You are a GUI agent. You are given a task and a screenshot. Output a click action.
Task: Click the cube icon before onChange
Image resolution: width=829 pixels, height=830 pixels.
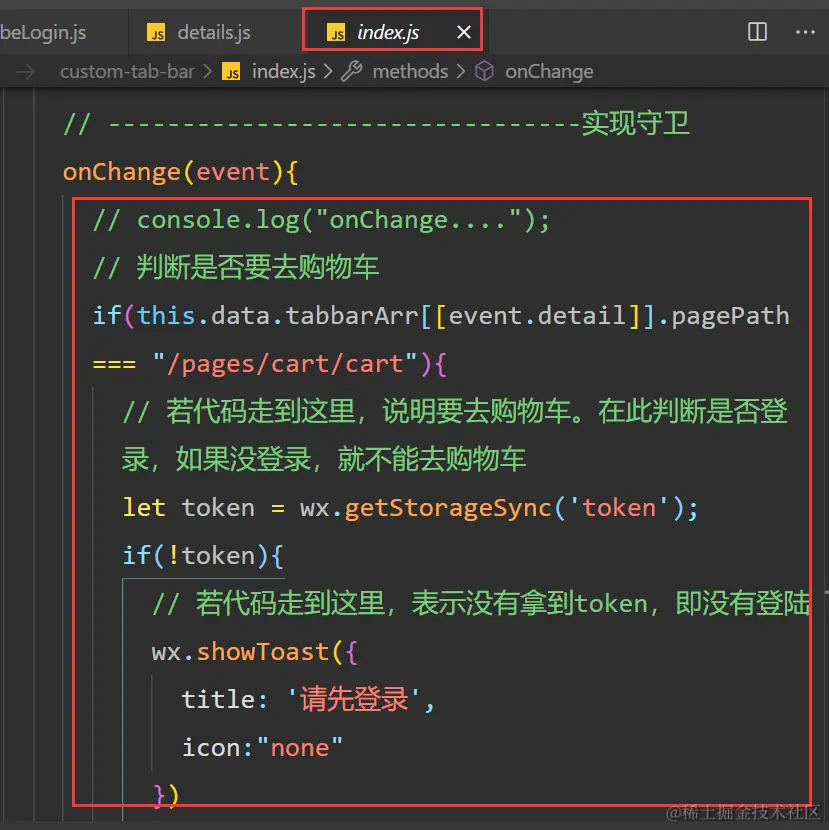tap(484, 71)
